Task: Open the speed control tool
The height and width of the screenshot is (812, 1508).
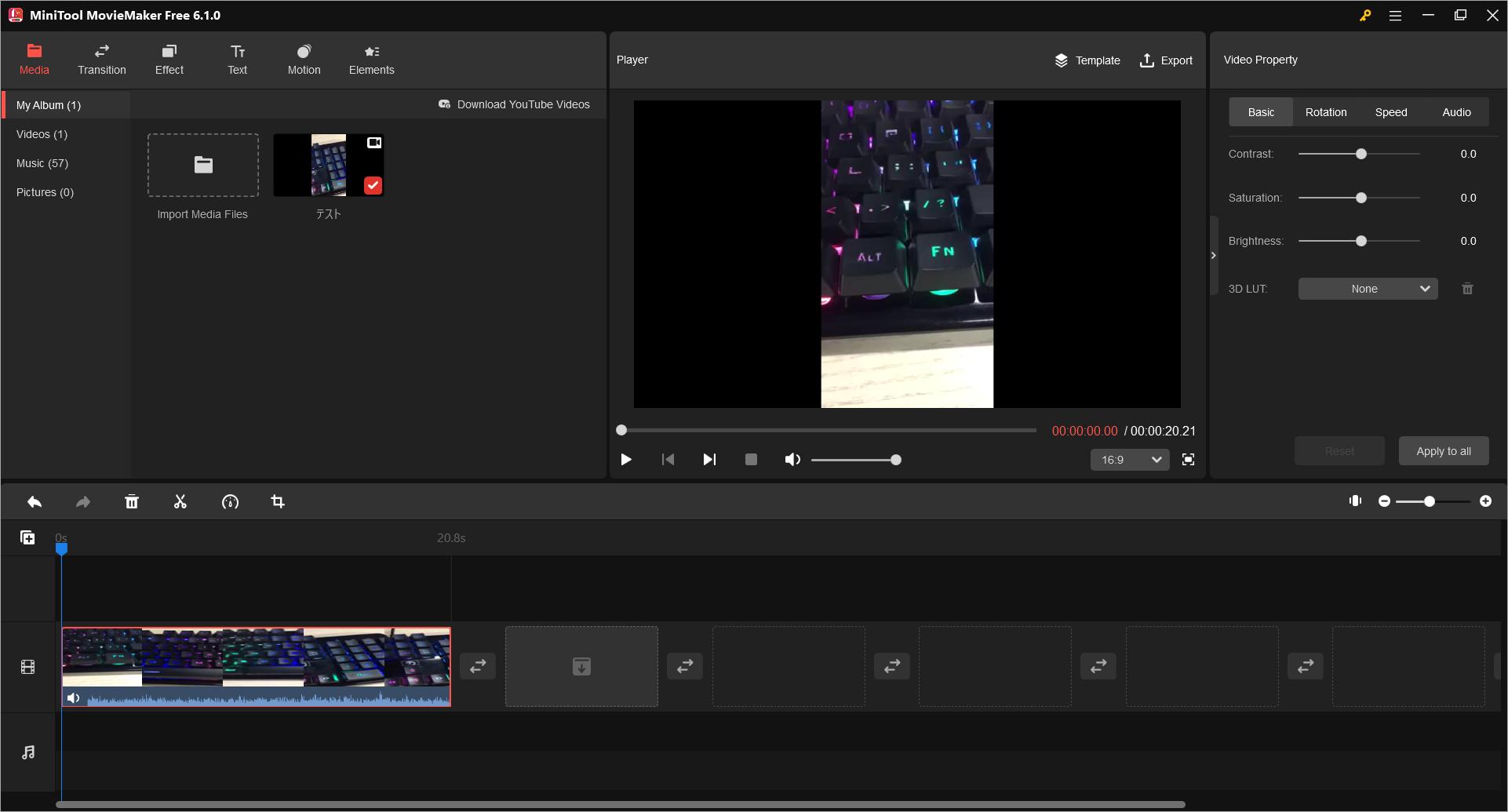Action: click(230, 502)
